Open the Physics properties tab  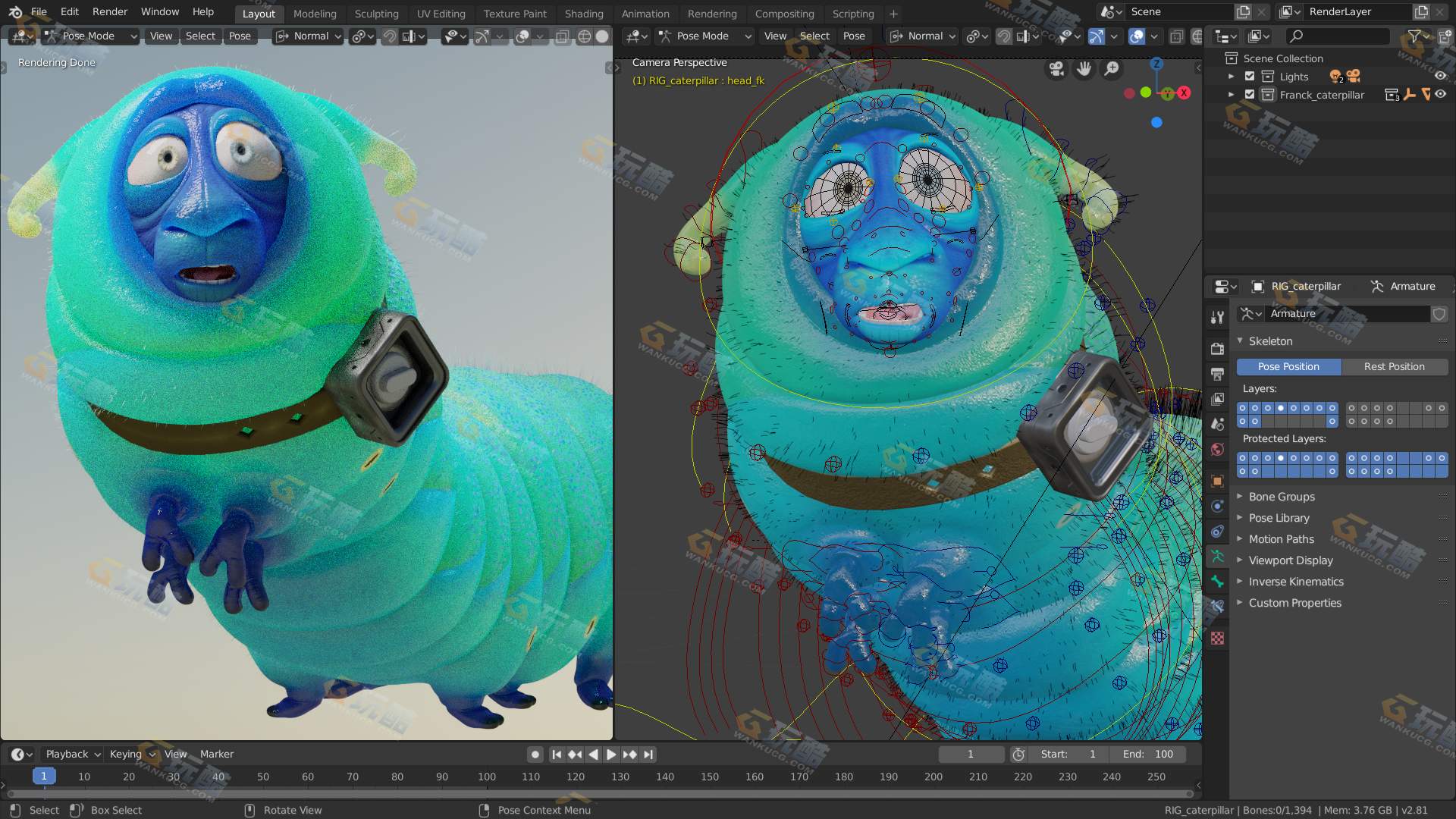tap(1217, 506)
